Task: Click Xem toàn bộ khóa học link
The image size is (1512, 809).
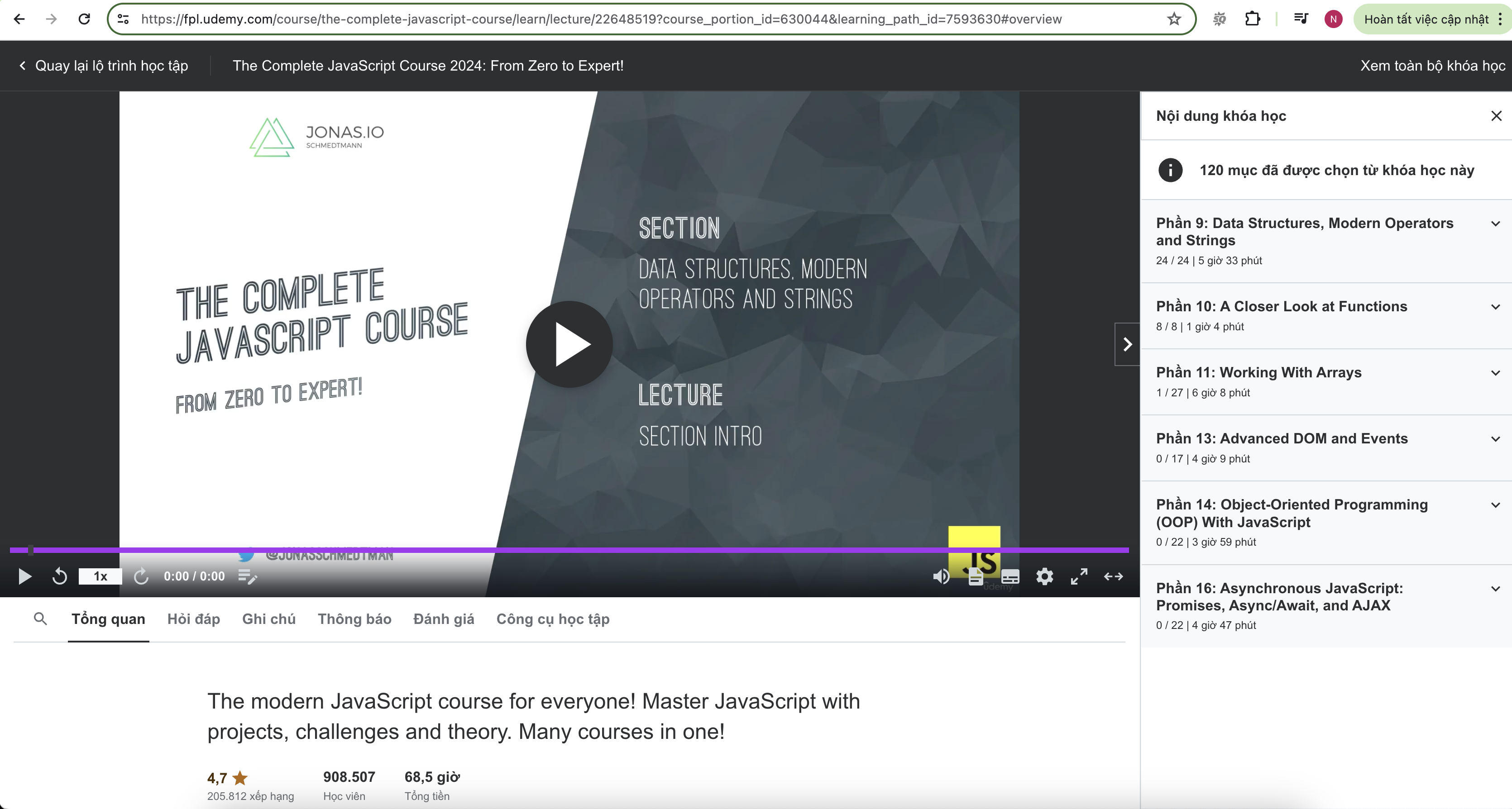Action: click(x=1432, y=66)
